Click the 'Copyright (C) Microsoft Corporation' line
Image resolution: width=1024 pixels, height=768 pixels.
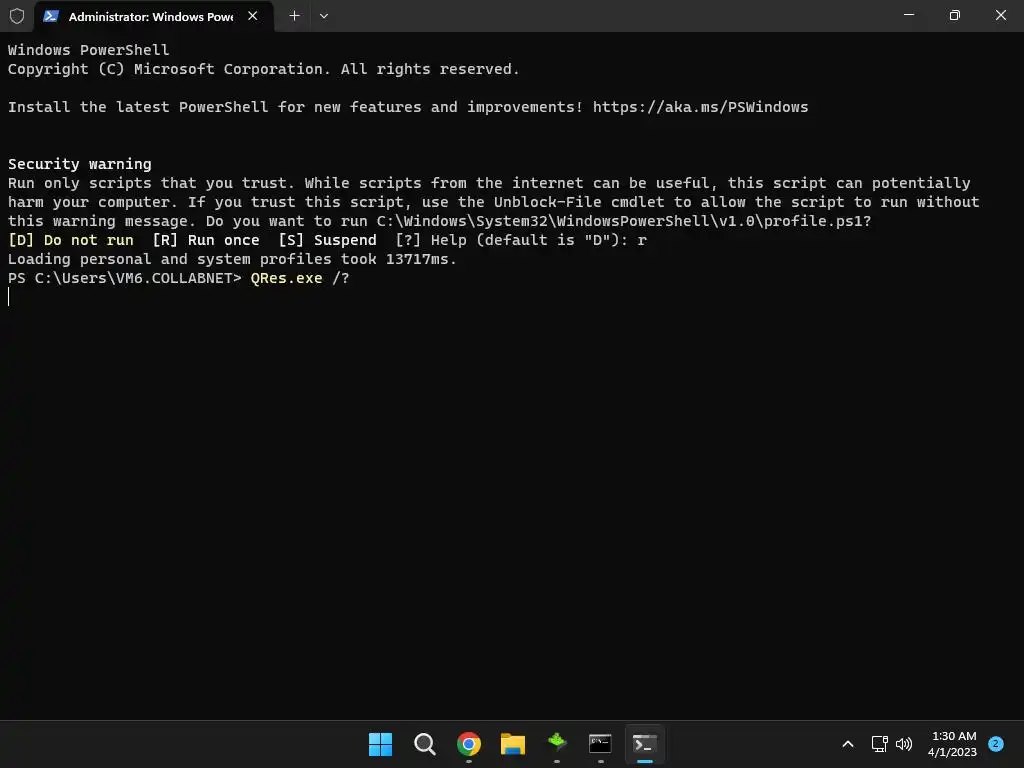click(264, 69)
